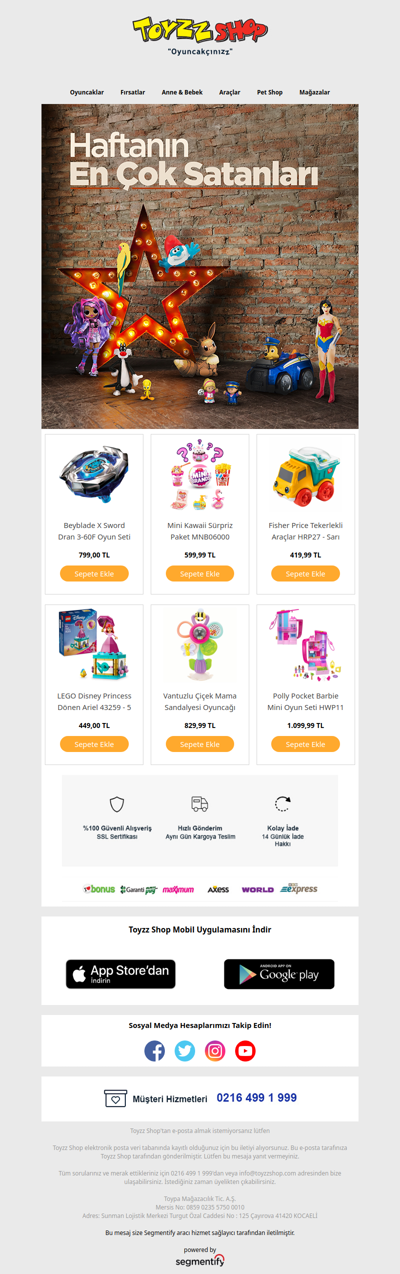The width and height of the screenshot is (400, 1274).
Task: Go to the Mağazalar menu item
Action: click(314, 92)
